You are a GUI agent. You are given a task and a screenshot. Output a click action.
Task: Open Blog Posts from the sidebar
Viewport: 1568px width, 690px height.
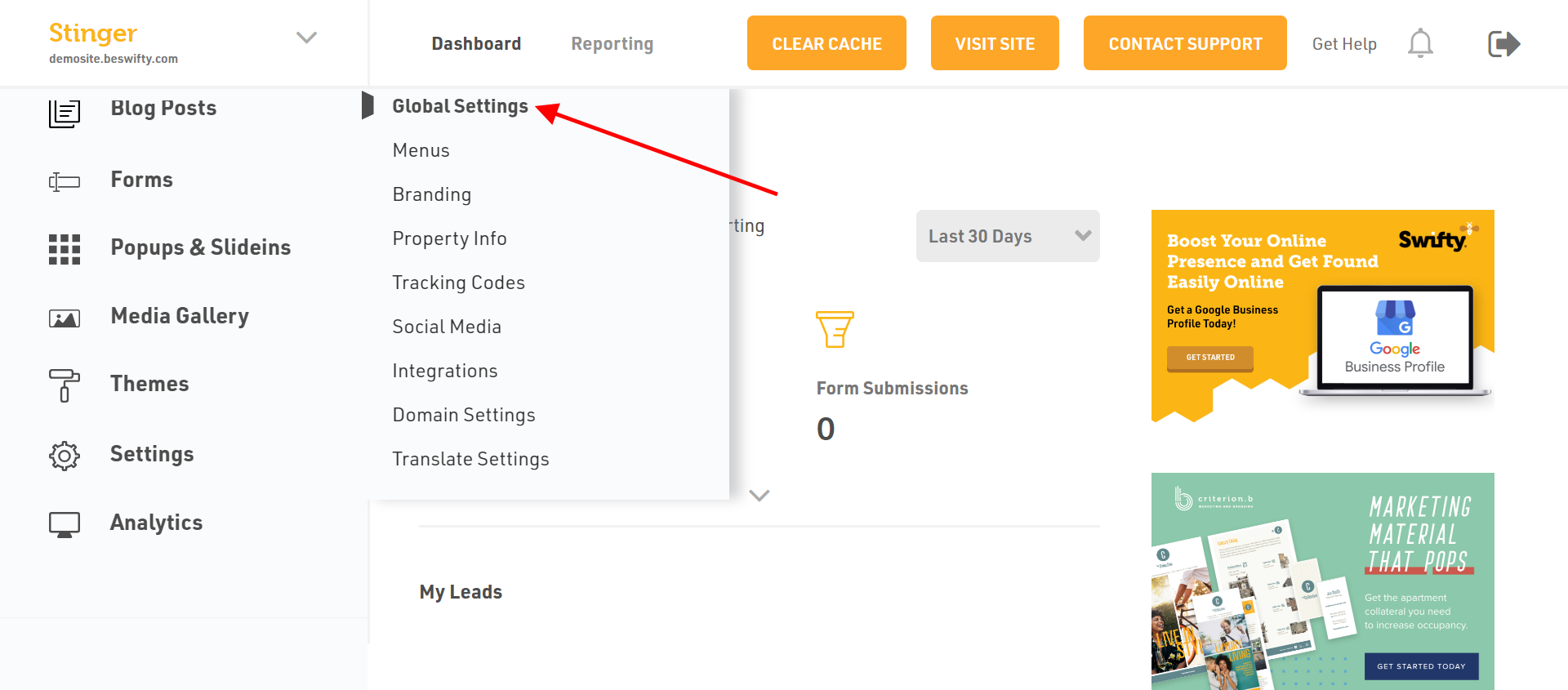(163, 109)
